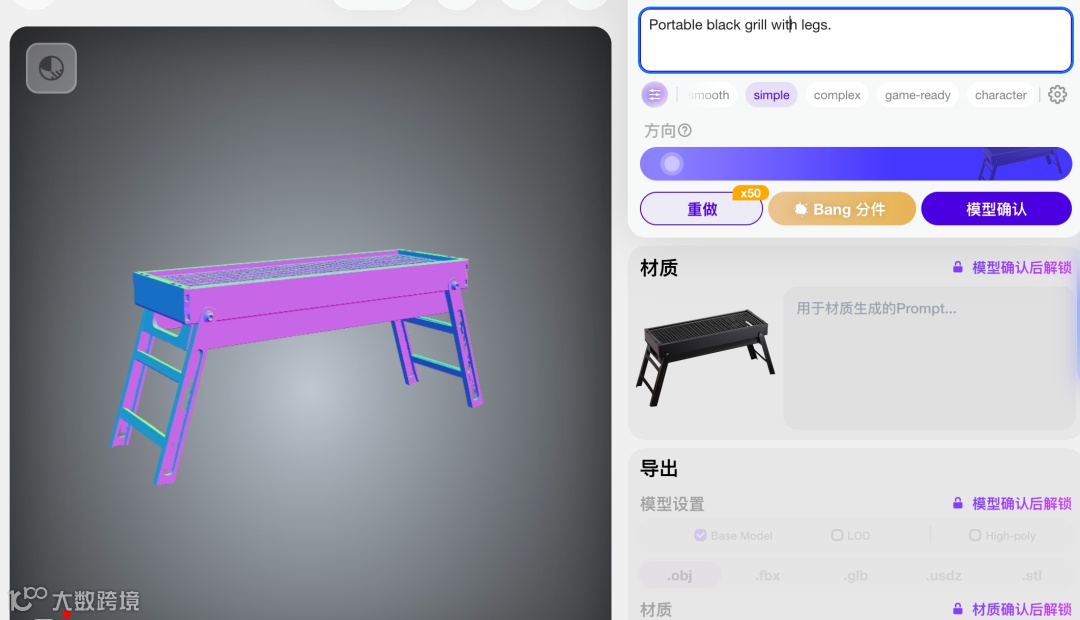This screenshot has height=620, width=1080.
Task: Toggle the Base Model checkbox
Action: (x=700, y=535)
